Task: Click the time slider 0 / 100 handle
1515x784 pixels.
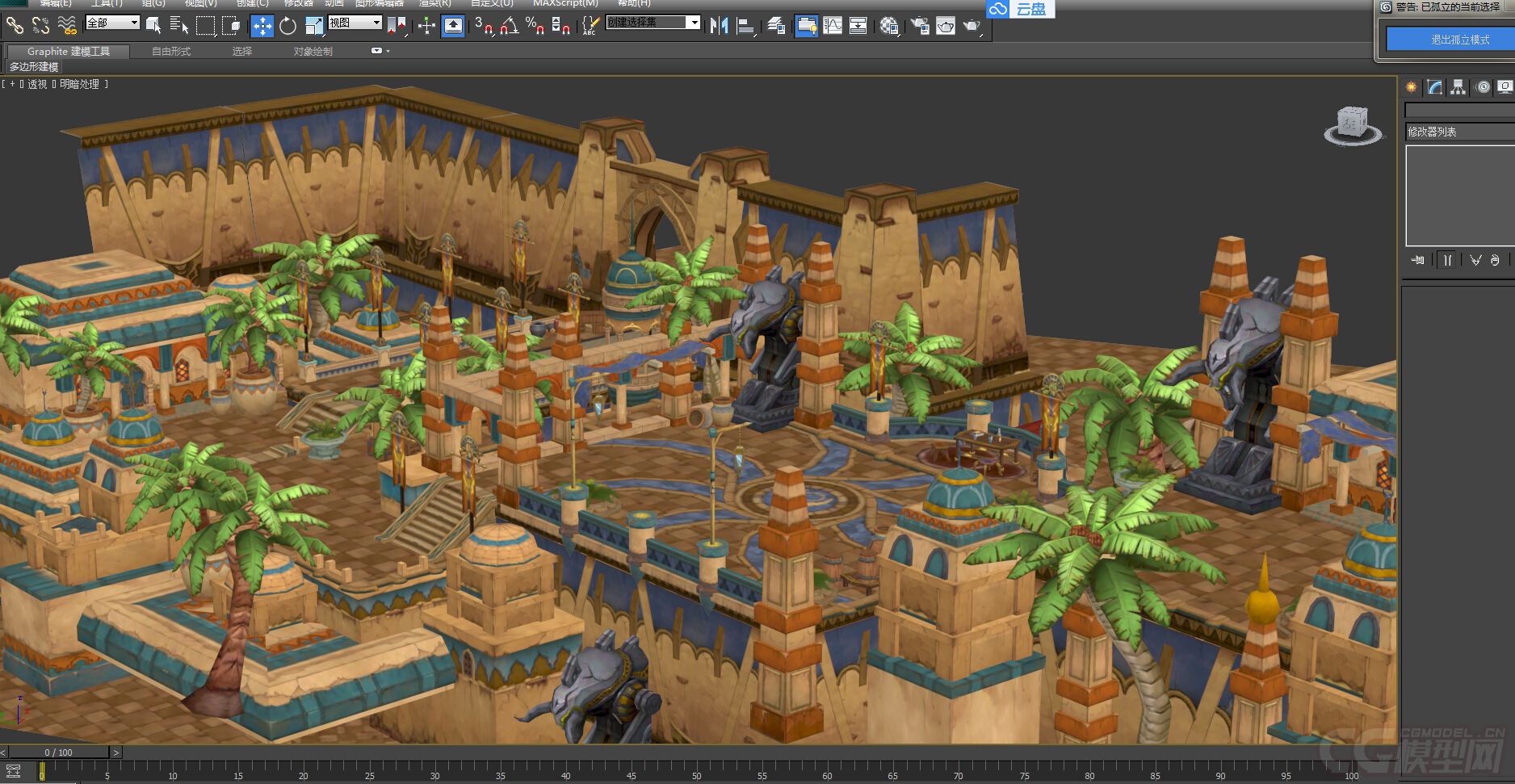Action: (x=58, y=753)
